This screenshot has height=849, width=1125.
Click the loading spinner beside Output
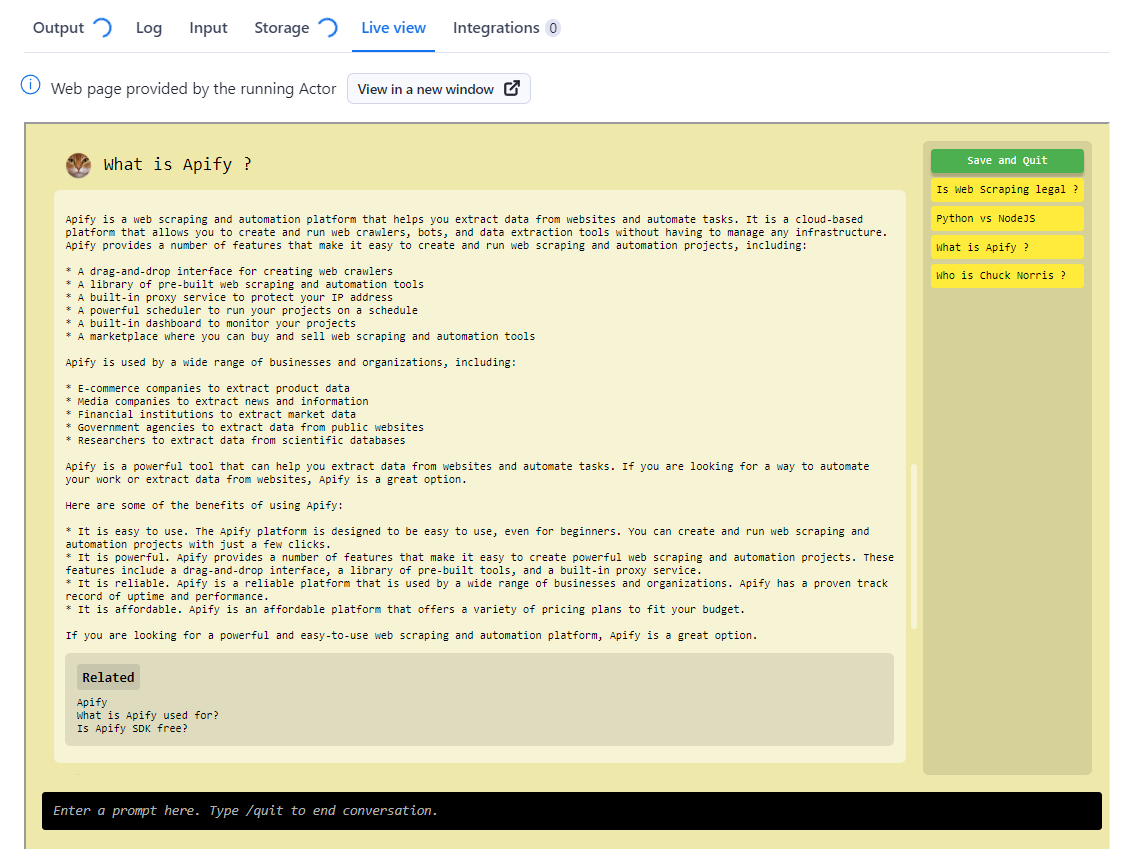[x=102, y=28]
